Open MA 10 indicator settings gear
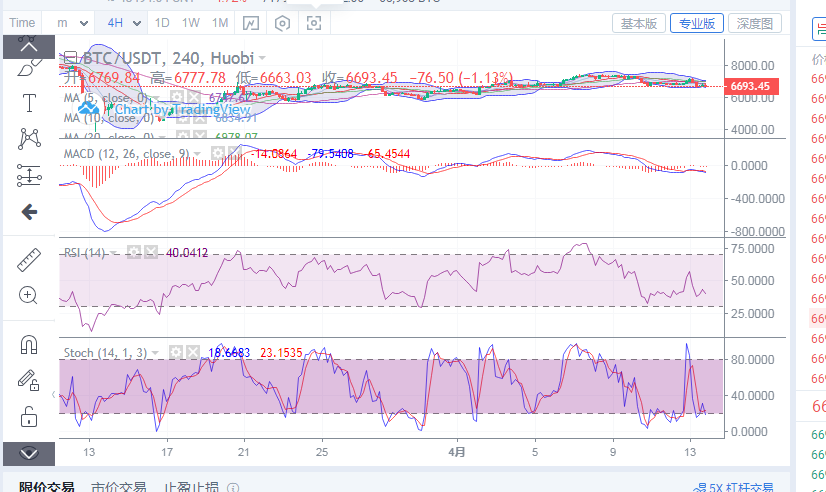The width and height of the screenshot is (826, 492). (183, 118)
